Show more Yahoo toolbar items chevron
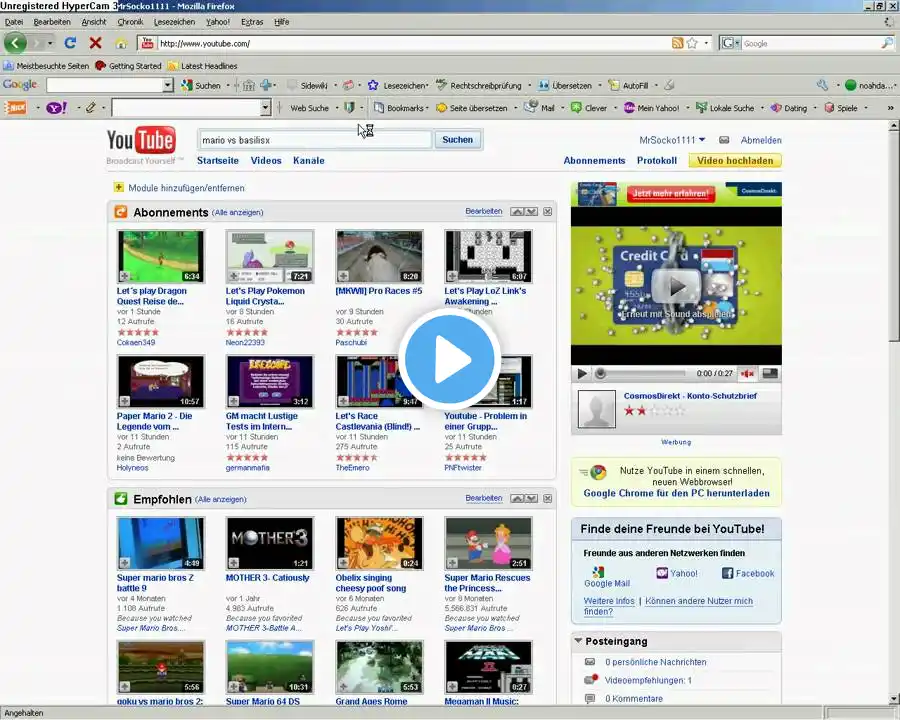 [x=890, y=108]
